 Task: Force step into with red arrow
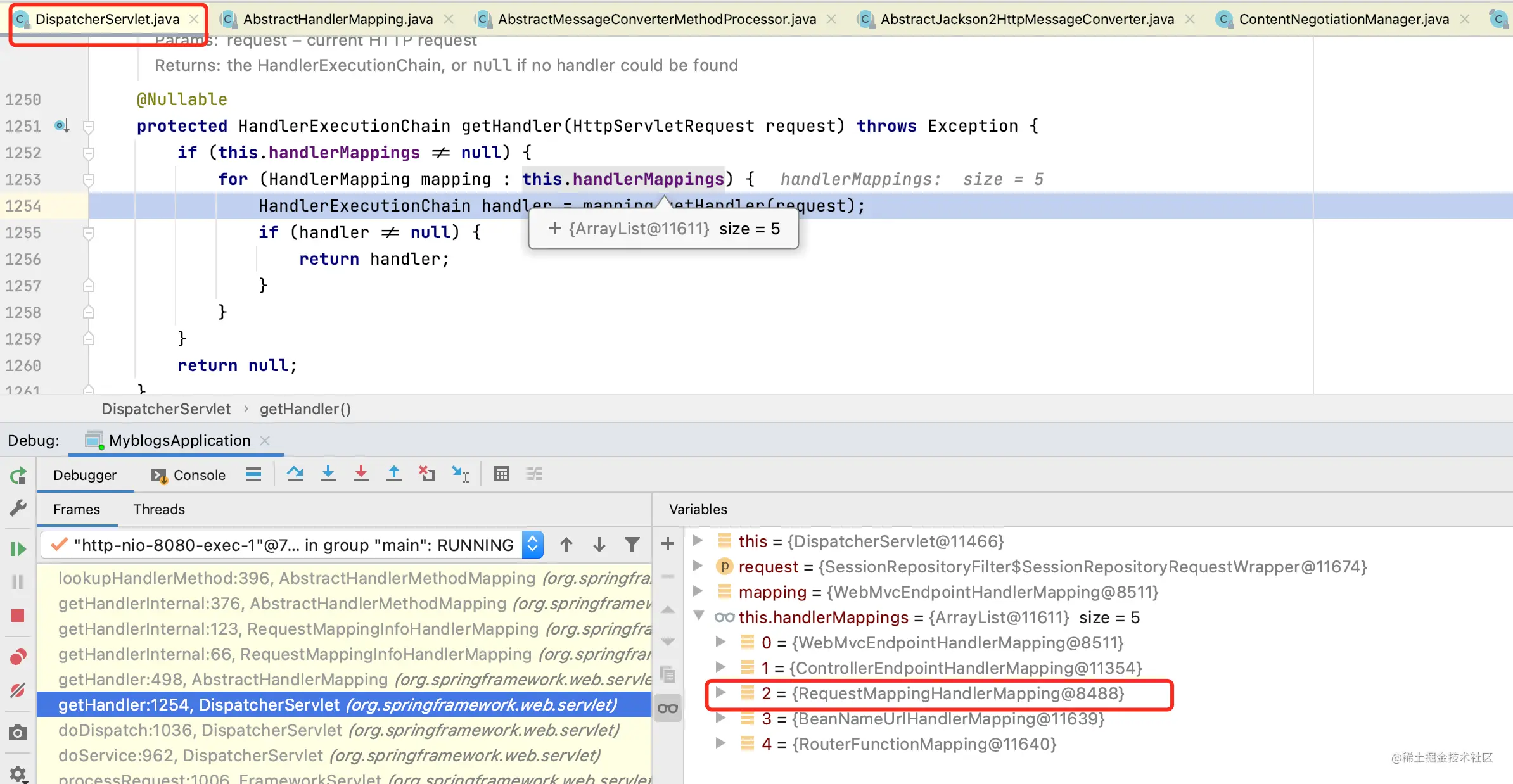point(361,474)
